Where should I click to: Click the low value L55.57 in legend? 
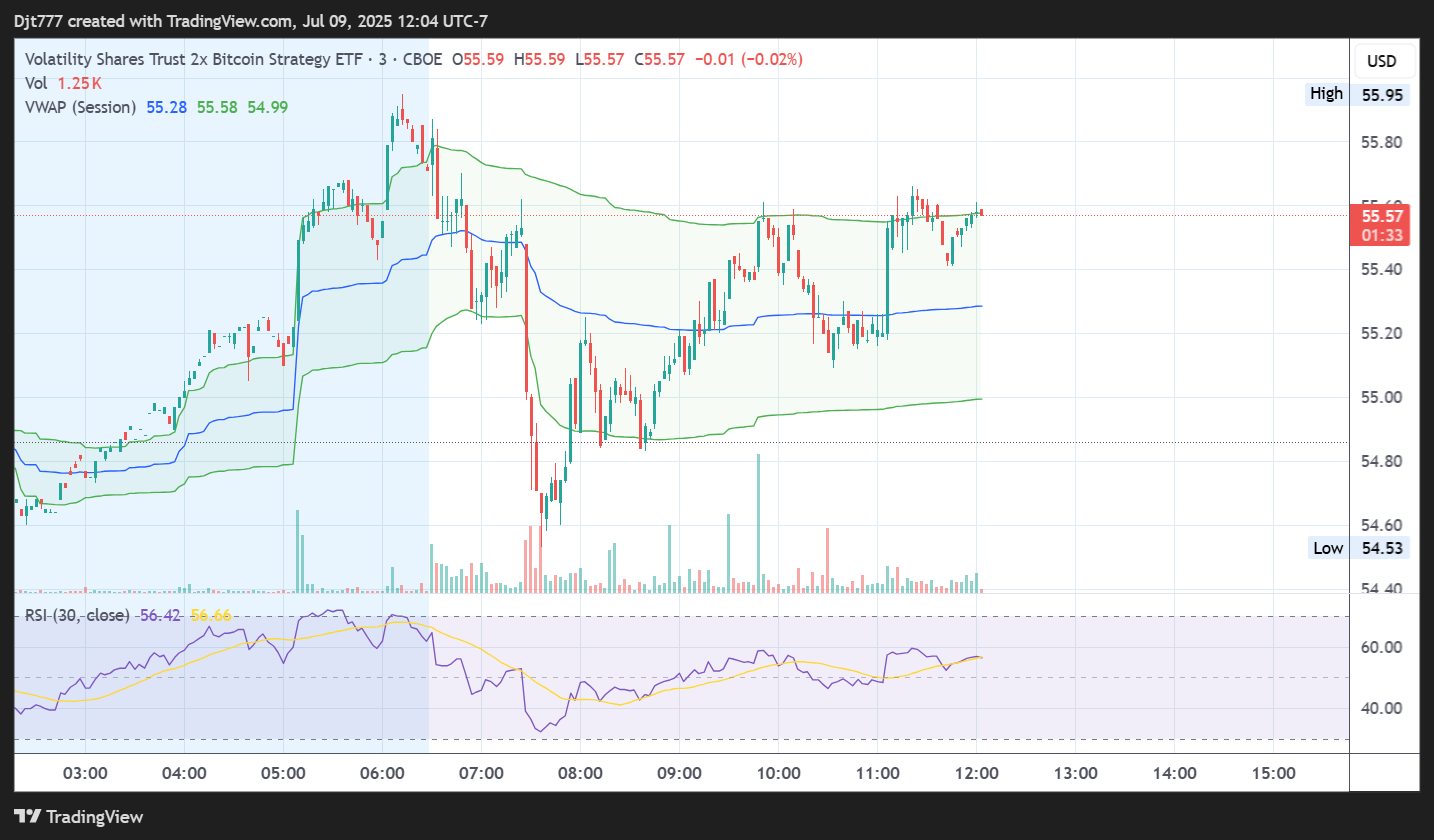pos(599,59)
